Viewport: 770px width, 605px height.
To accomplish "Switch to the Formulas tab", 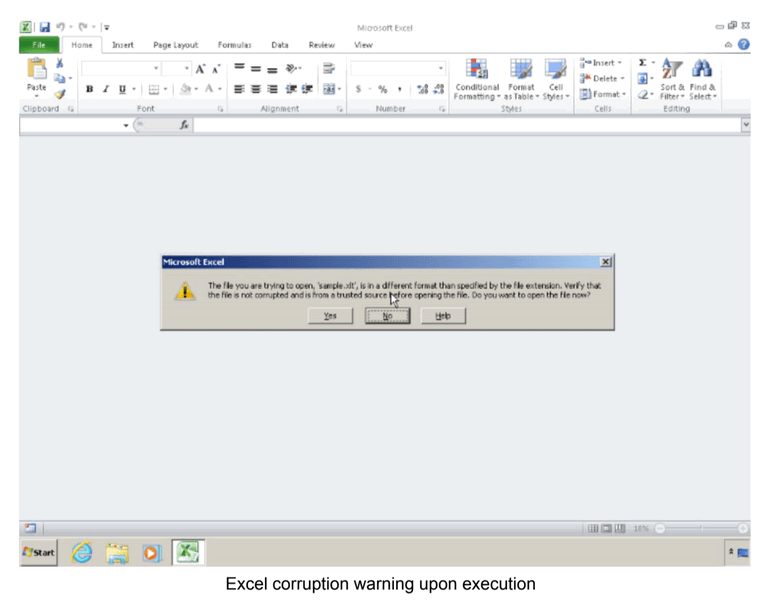I will [x=234, y=45].
